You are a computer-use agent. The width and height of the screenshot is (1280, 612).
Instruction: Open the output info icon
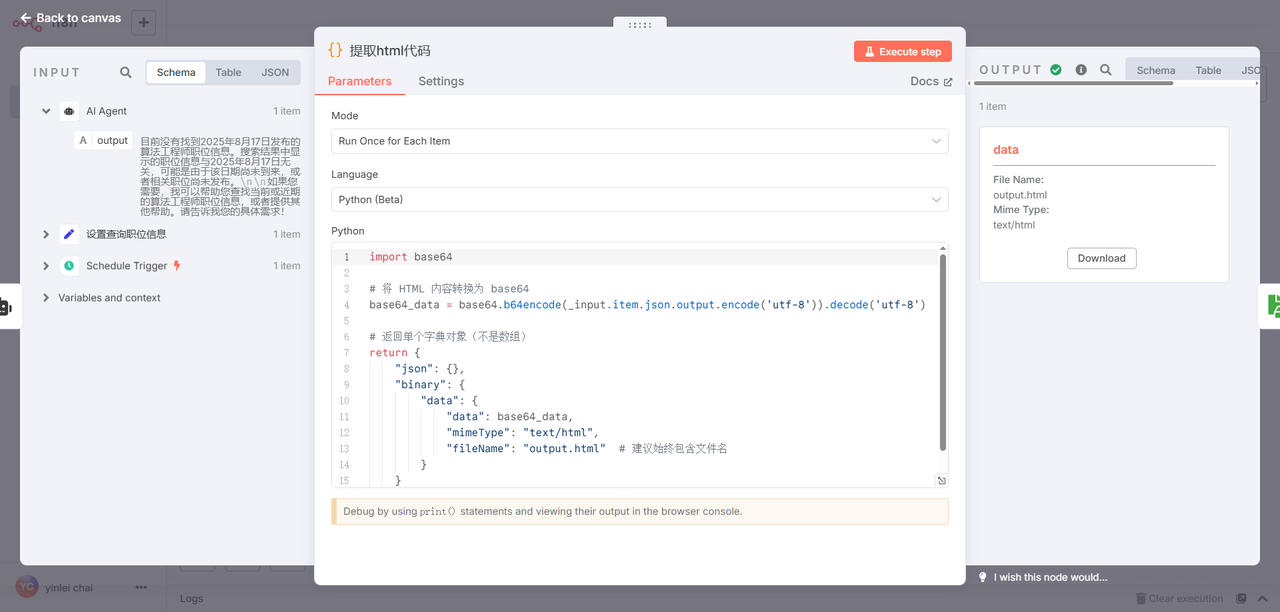pyautogui.click(x=1081, y=70)
